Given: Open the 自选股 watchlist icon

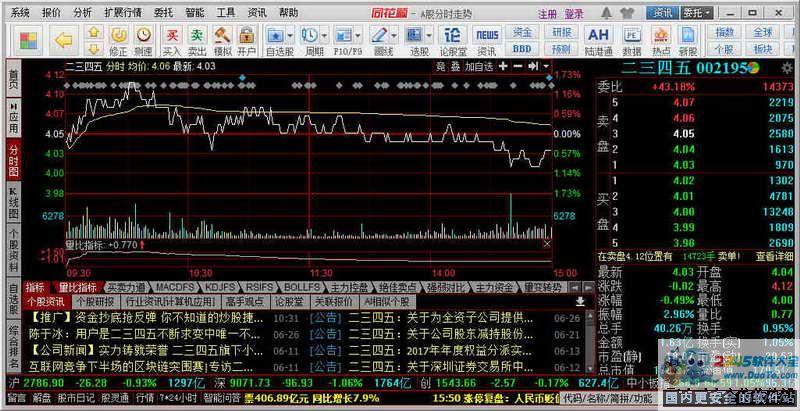Looking at the screenshot, I should pyautogui.click(x=276, y=41).
